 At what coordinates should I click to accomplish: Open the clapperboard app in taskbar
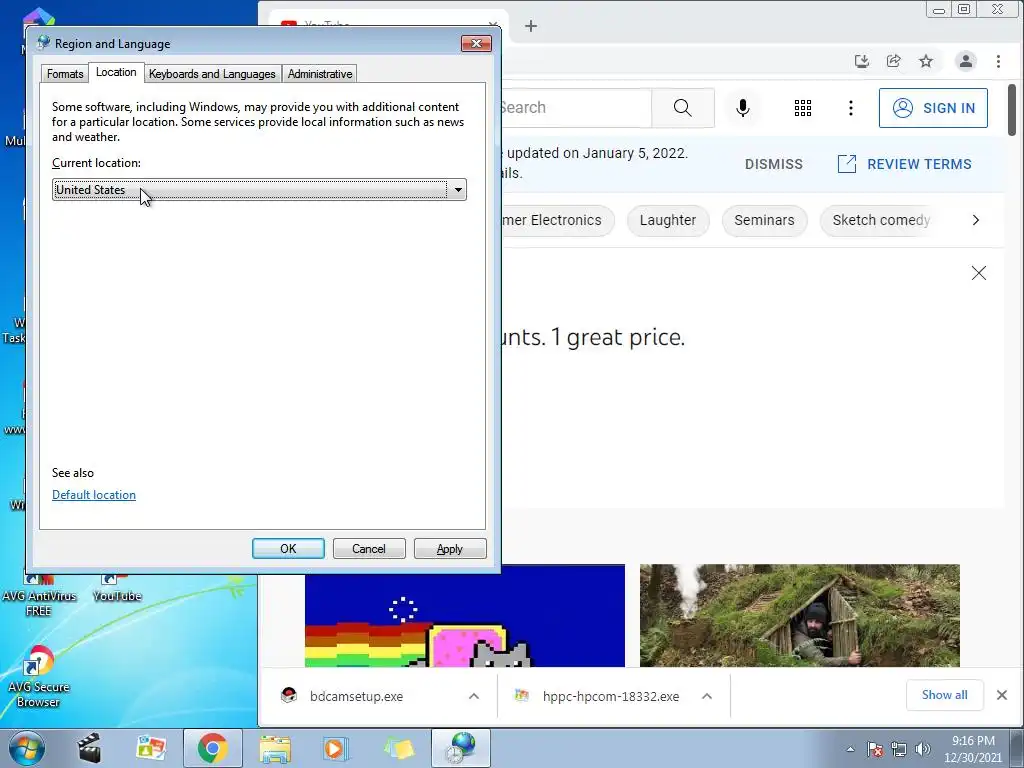click(x=89, y=748)
